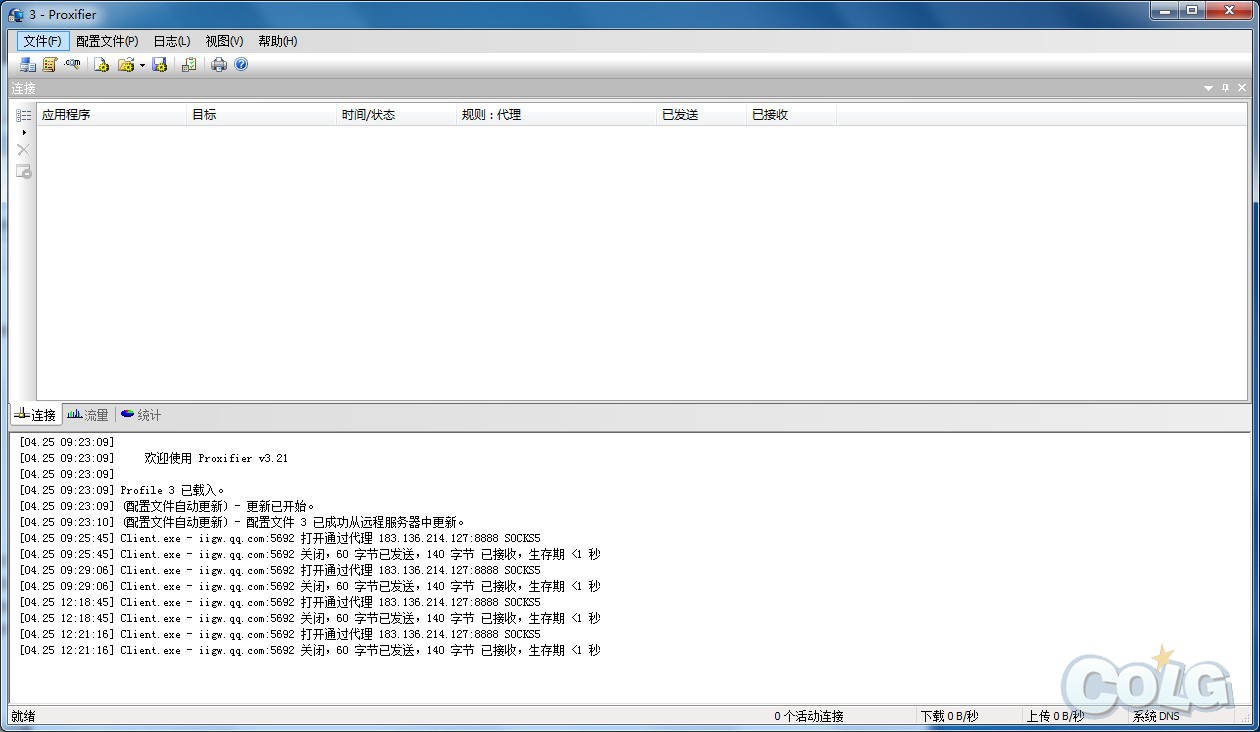Open the system settings clipboard icon
Image resolution: width=1260 pixels, height=732 pixels.
tap(188, 64)
